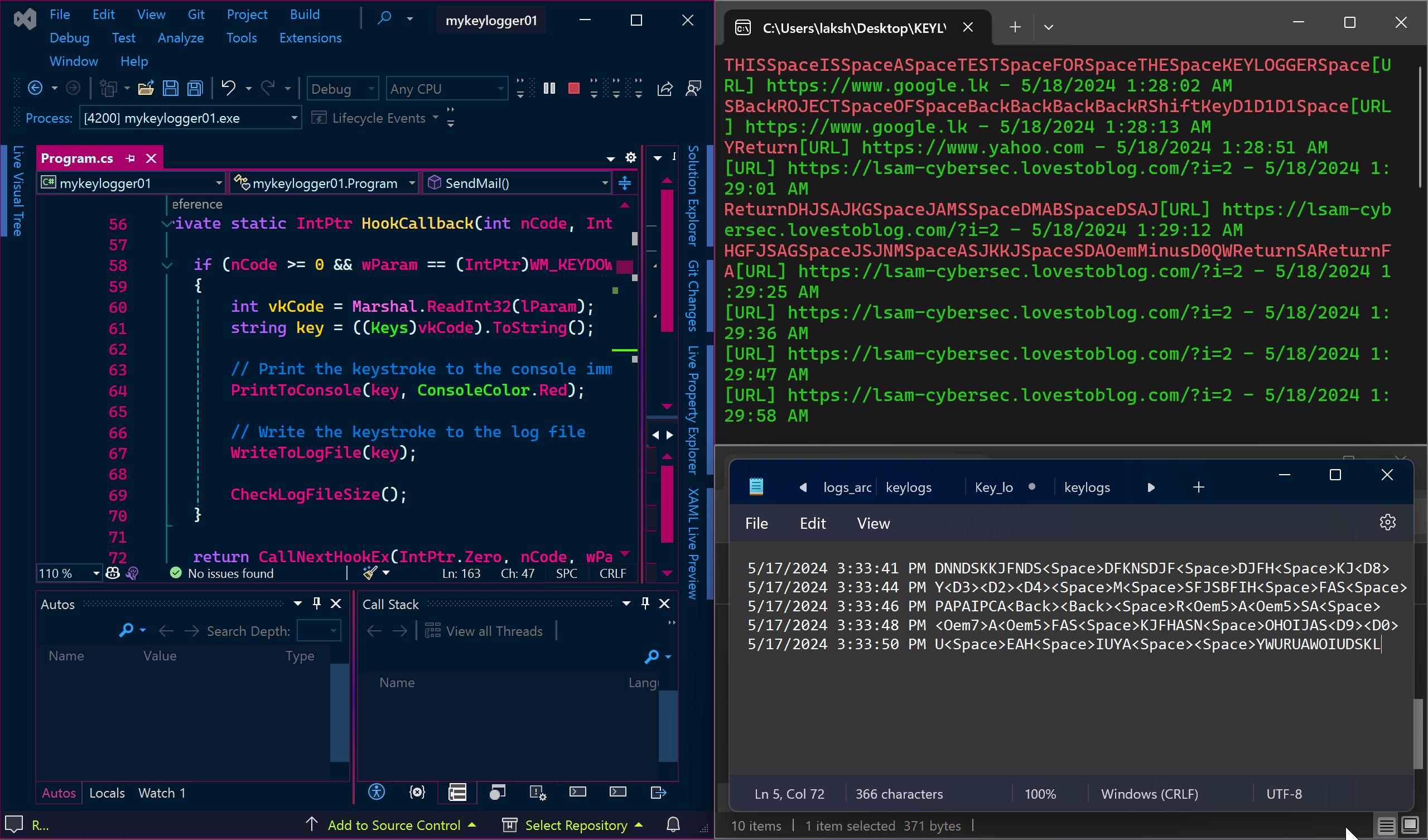This screenshot has width=1428, height=840.
Task: Click the Undo arrow icon
Action: (228, 89)
